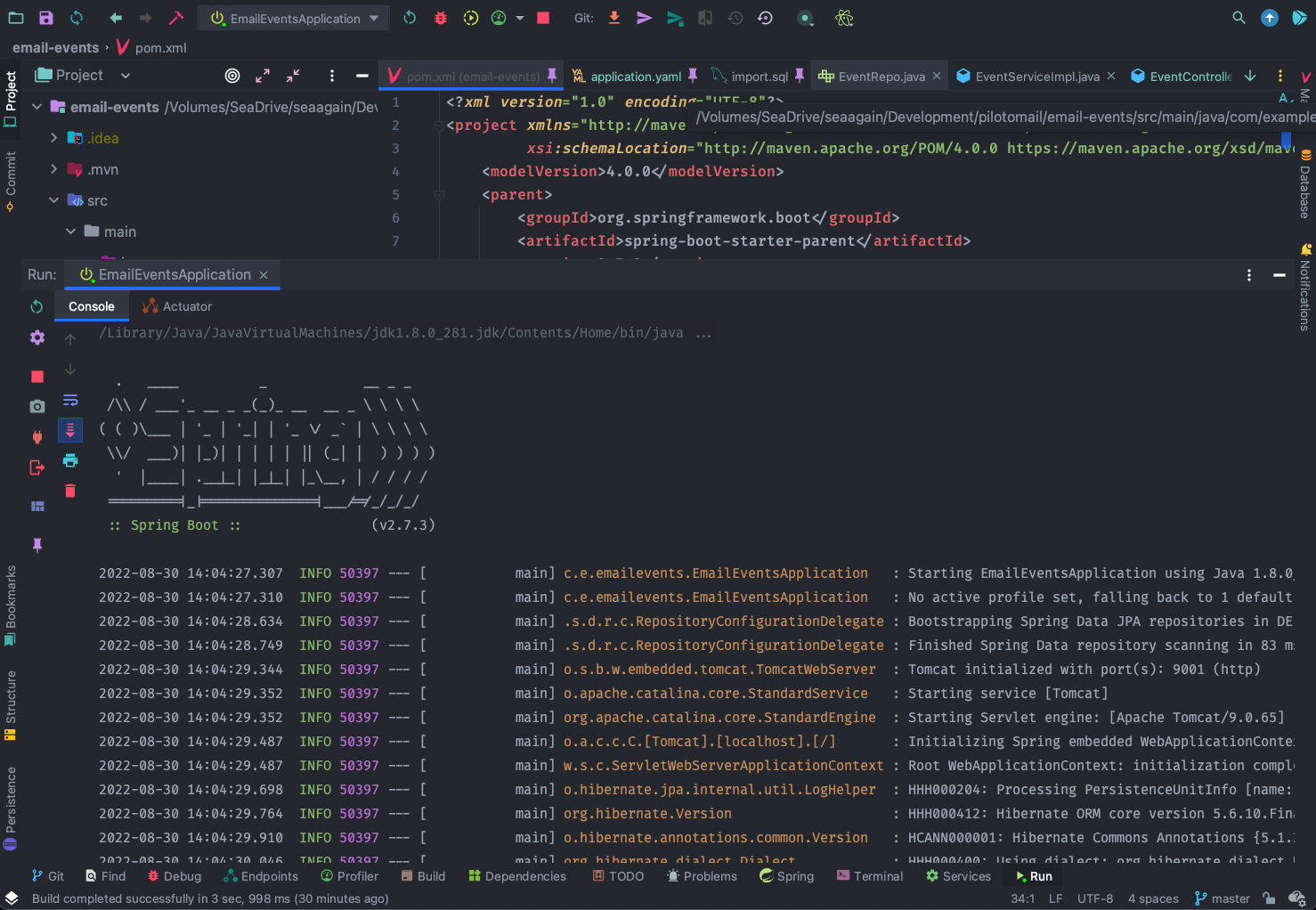Open Problems tool window
1316x910 pixels.
point(702,876)
